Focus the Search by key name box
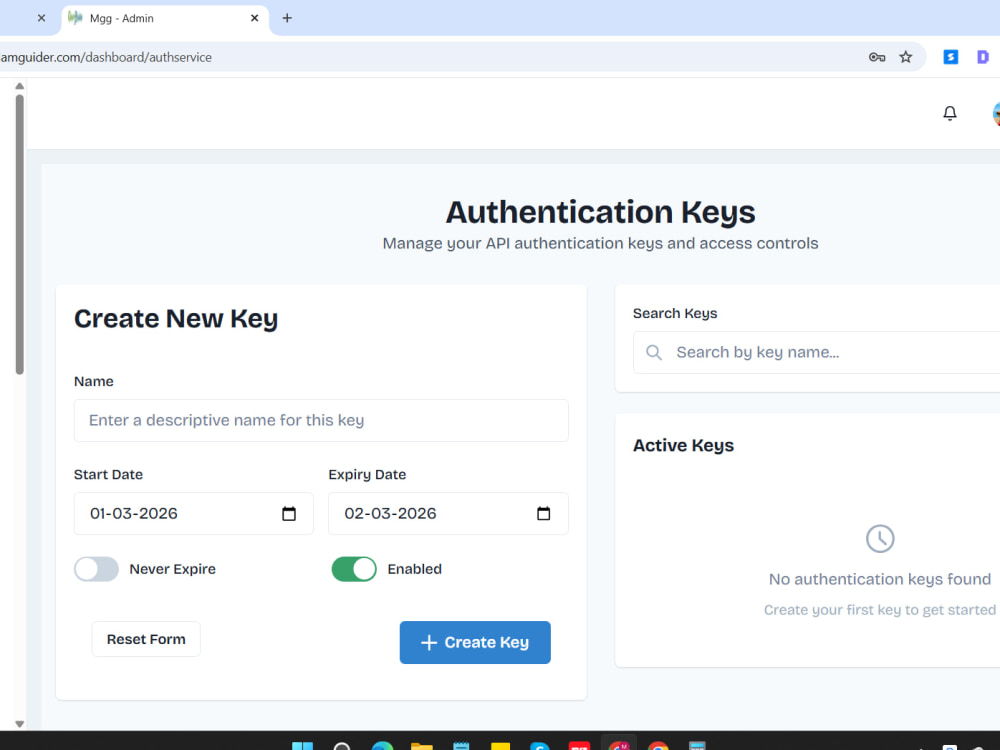 point(816,352)
